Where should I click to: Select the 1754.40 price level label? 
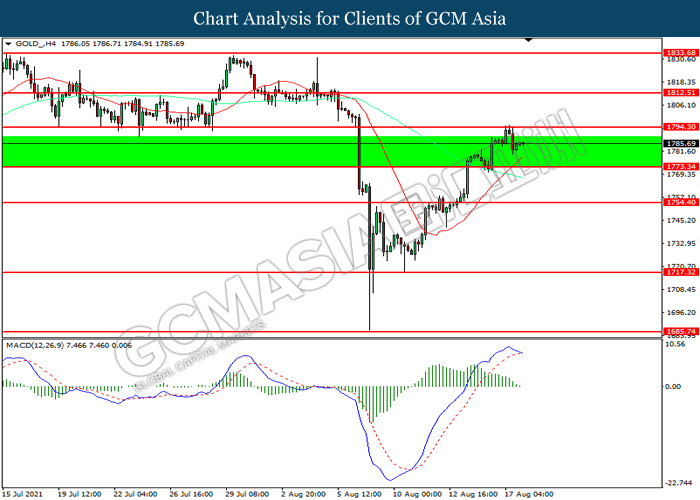pyautogui.click(x=681, y=203)
